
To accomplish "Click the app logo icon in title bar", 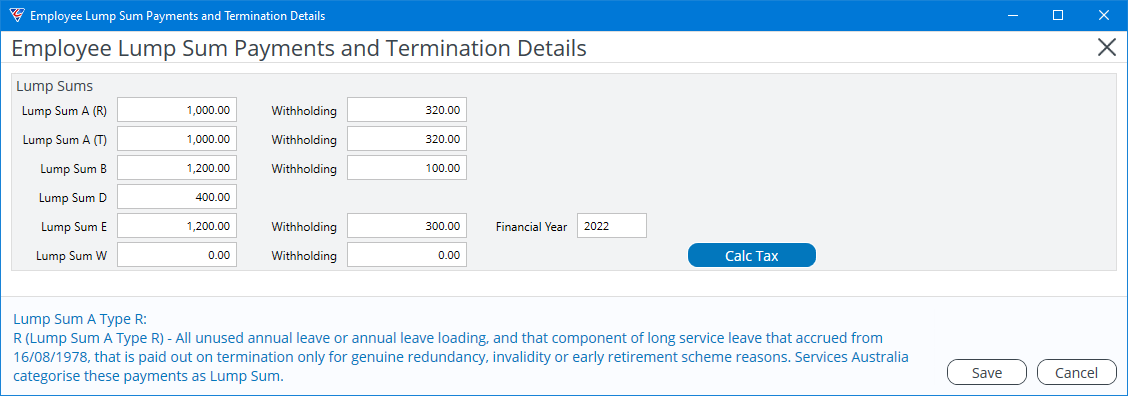I will tap(17, 15).
